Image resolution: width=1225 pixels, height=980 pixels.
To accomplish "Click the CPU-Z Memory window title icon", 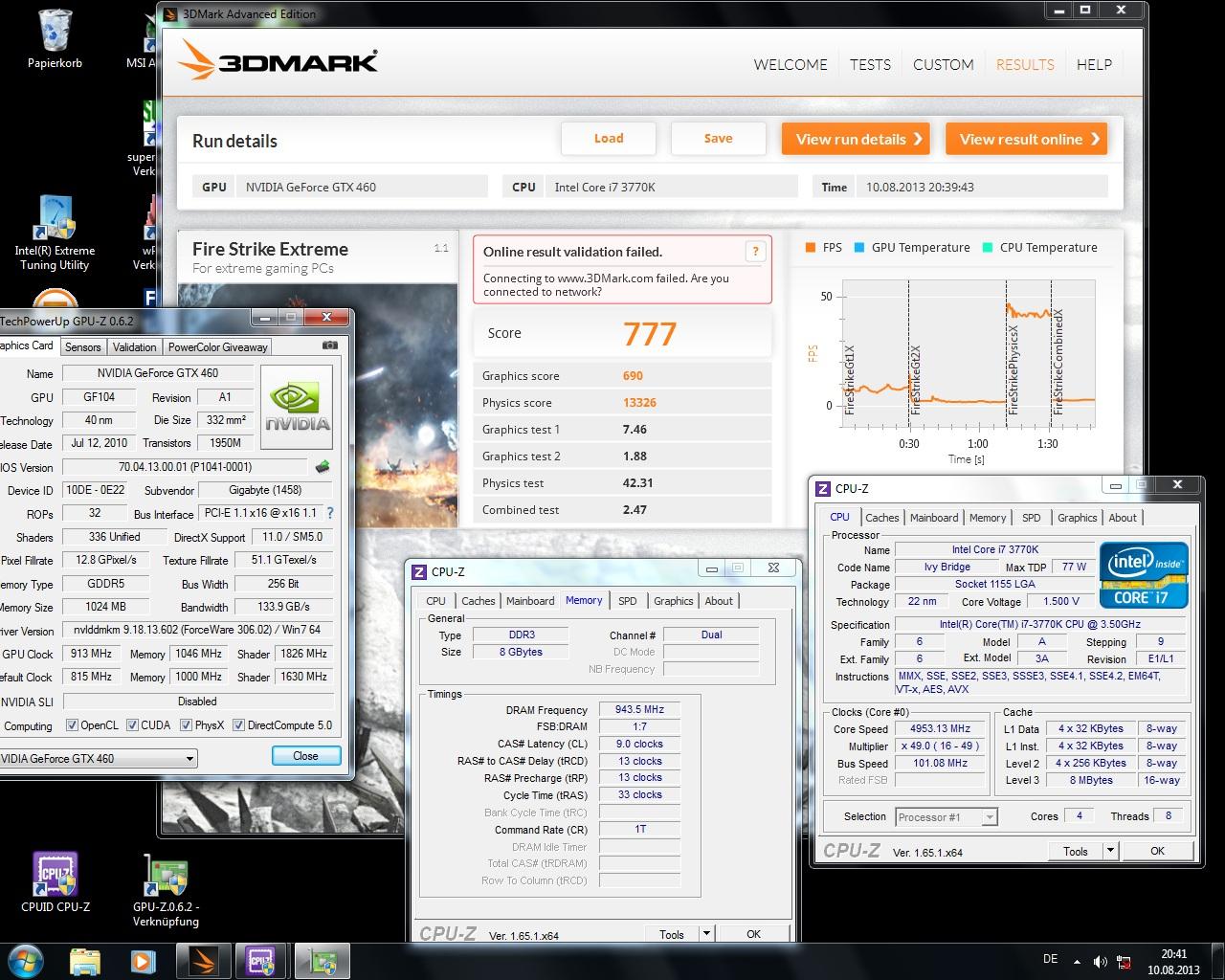I will pos(418,571).
